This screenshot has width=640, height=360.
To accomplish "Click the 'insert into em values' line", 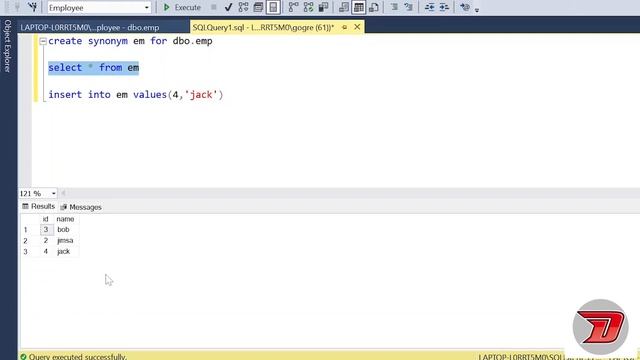I will (x=136, y=95).
